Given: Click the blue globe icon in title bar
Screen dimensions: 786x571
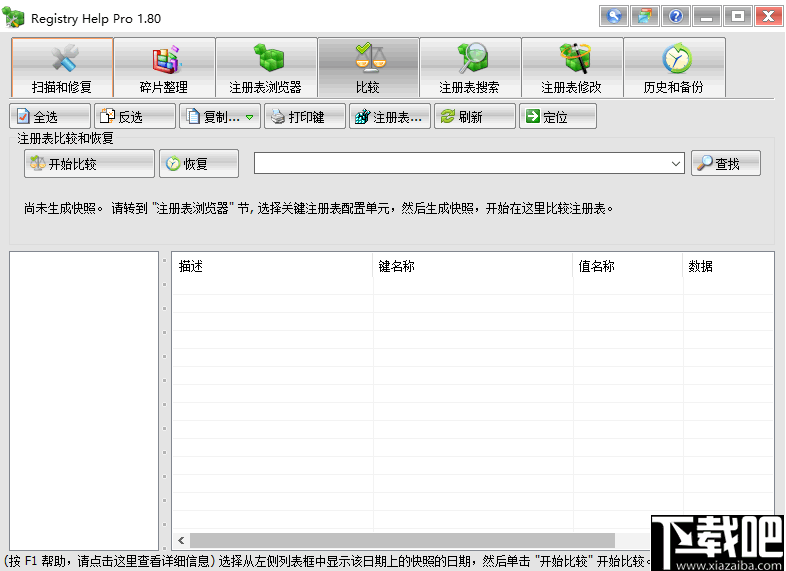Looking at the screenshot, I should pyautogui.click(x=614, y=16).
